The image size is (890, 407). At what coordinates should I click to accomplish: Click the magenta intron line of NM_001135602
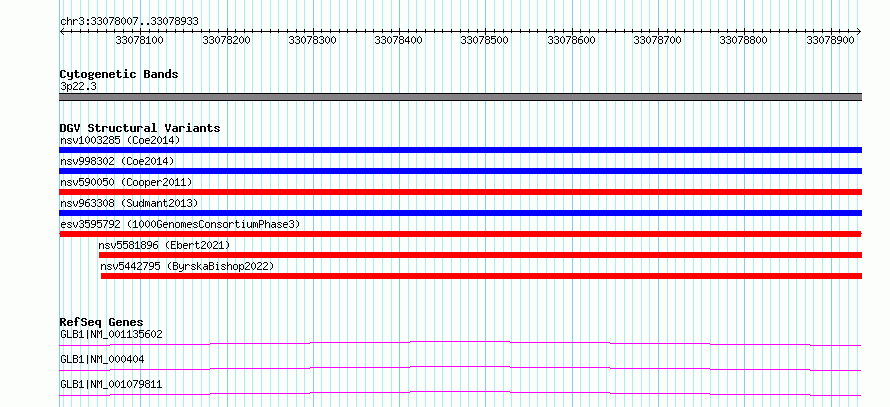click(x=460, y=343)
